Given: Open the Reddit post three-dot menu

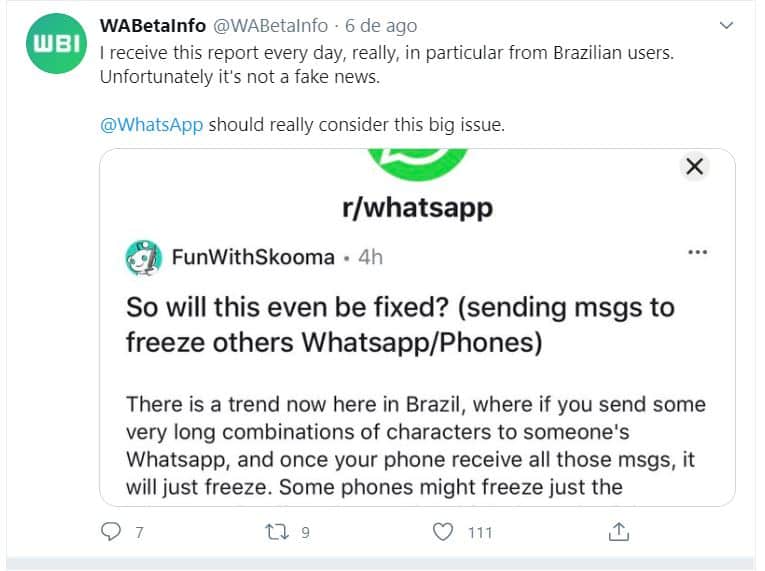Looking at the screenshot, I should [697, 253].
